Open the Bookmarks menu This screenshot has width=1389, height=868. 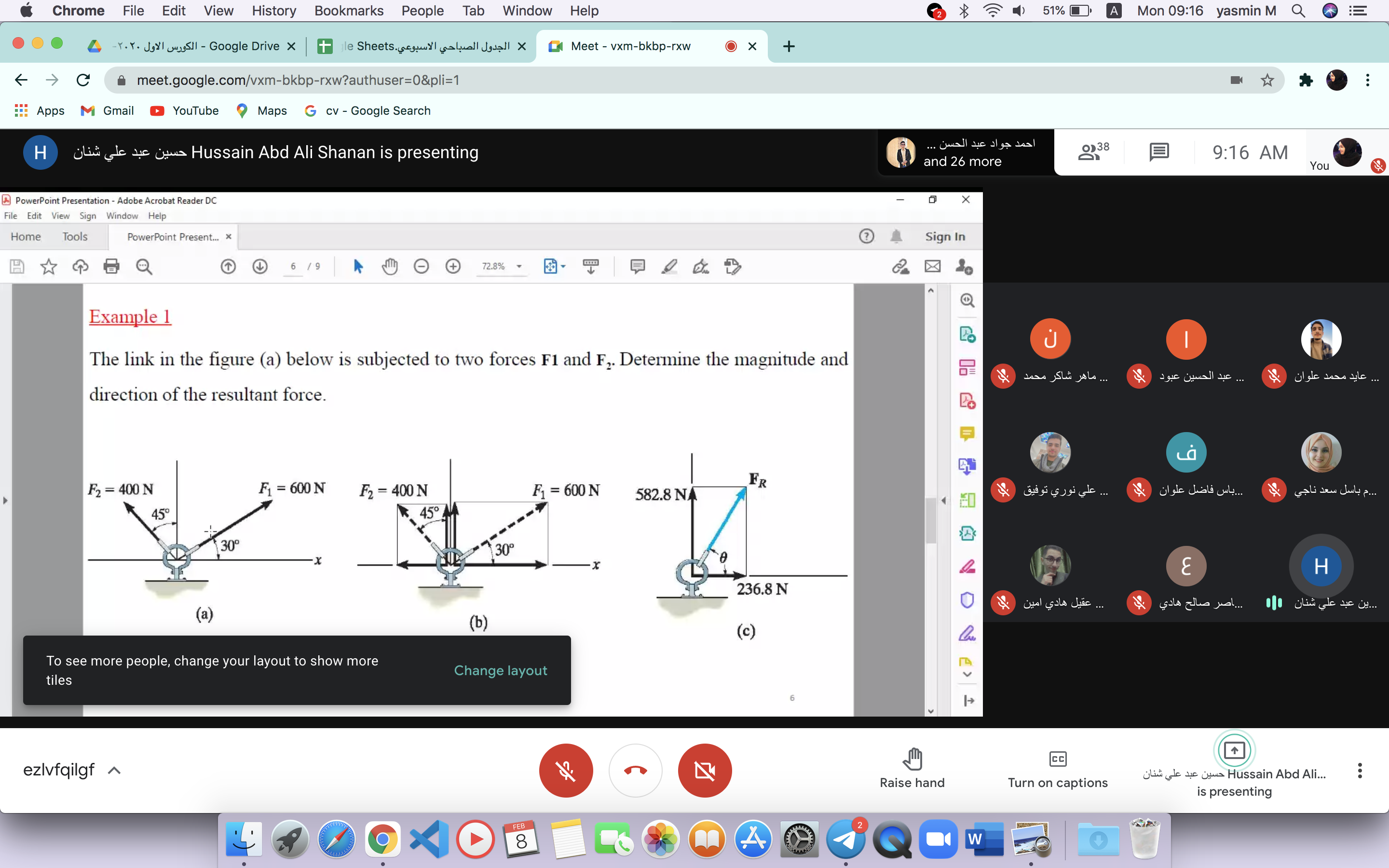[x=348, y=11]
